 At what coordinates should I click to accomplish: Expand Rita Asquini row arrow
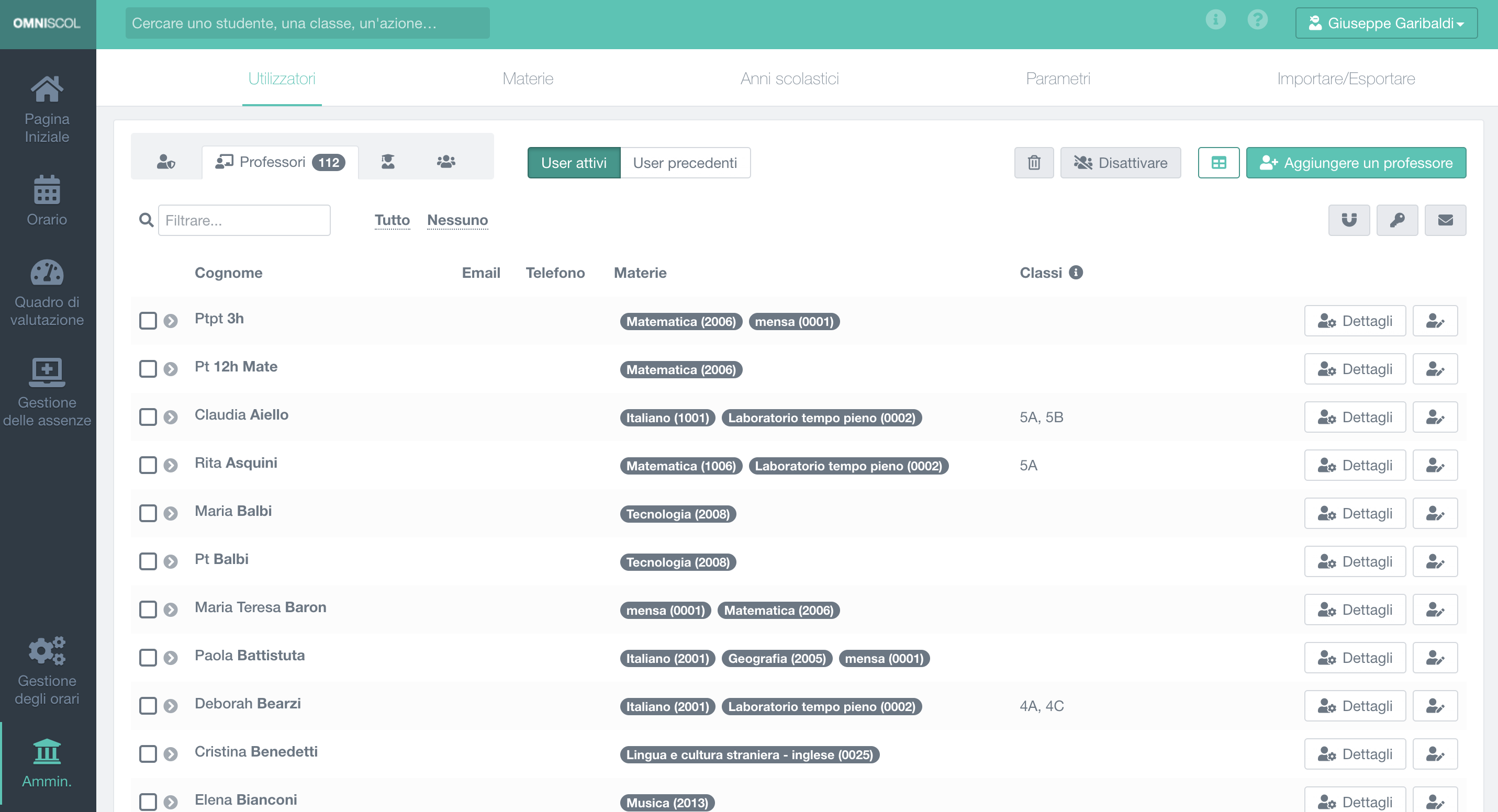click(171, 465)
